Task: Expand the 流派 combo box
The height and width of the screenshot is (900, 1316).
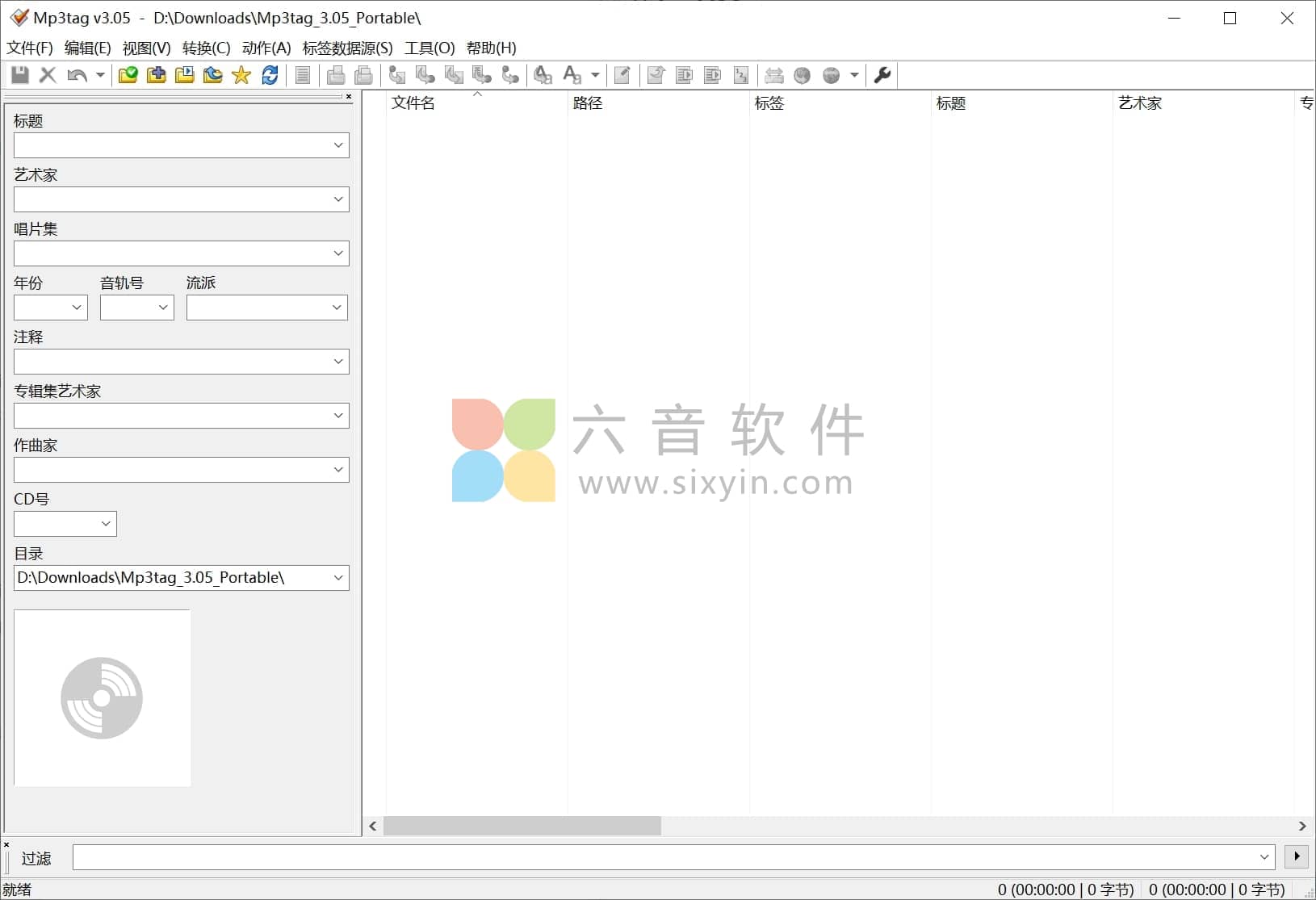Action: 337,308
